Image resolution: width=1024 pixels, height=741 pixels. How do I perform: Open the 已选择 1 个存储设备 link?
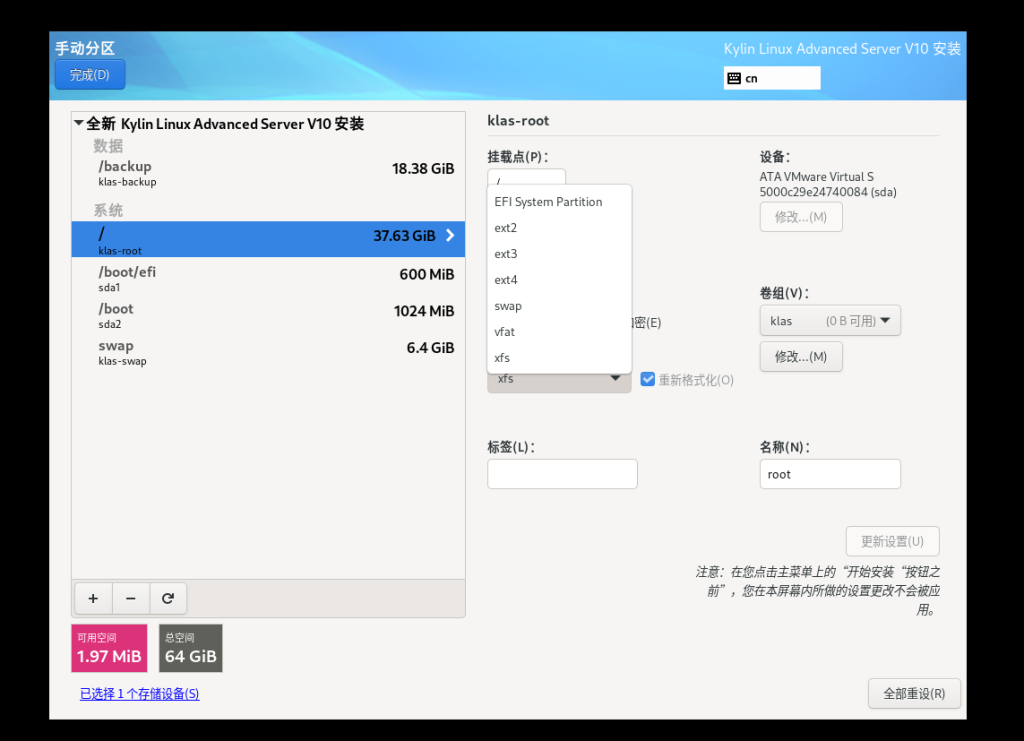click(140, 694)
